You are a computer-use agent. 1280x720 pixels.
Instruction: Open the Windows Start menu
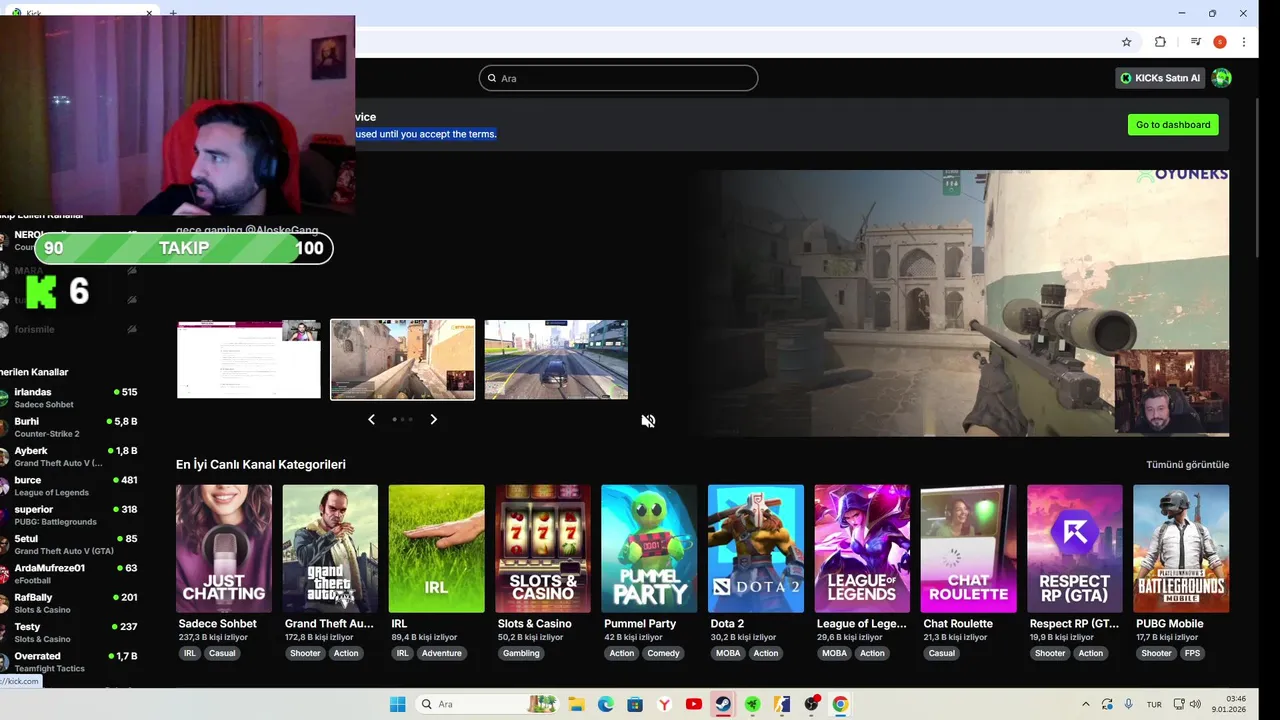(397, 704)
